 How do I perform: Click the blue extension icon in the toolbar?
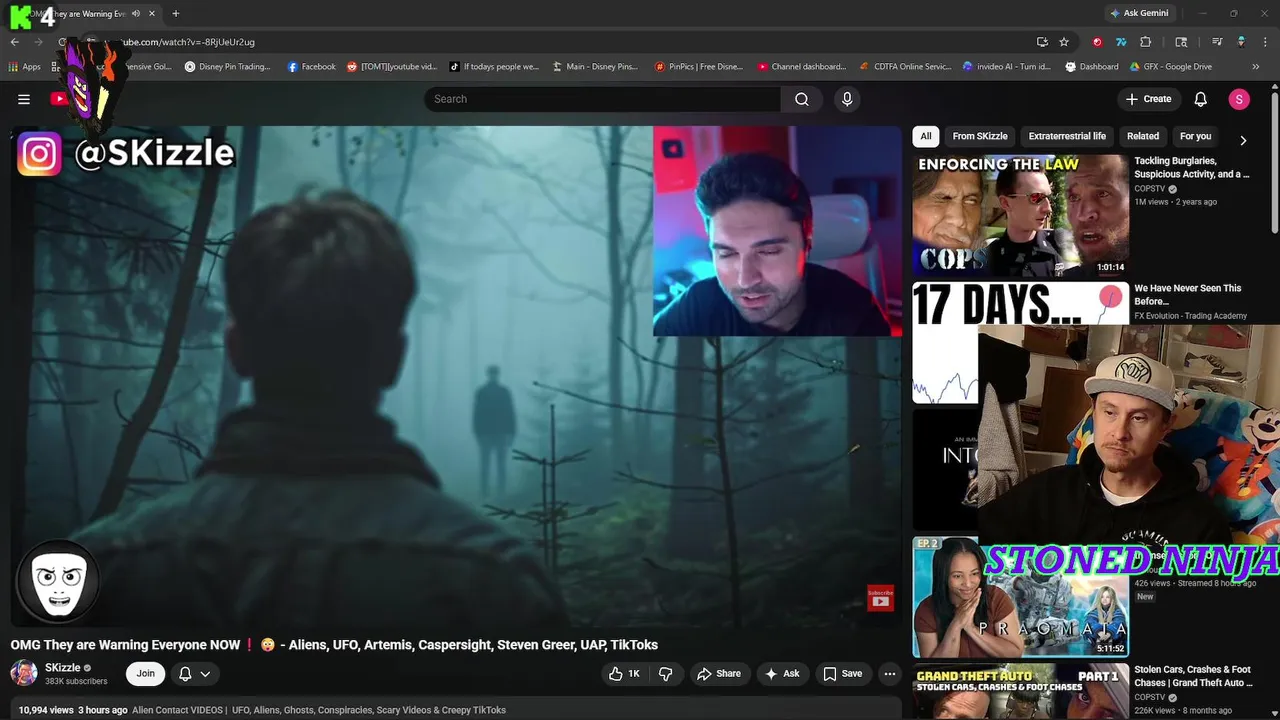(1121, 42)
